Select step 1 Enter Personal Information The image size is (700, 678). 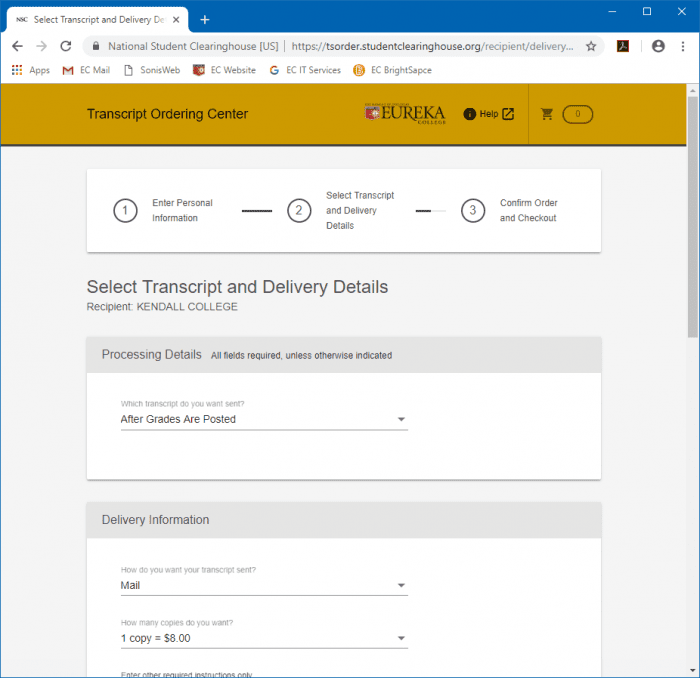pyautogui.click(x=163, y=210)
